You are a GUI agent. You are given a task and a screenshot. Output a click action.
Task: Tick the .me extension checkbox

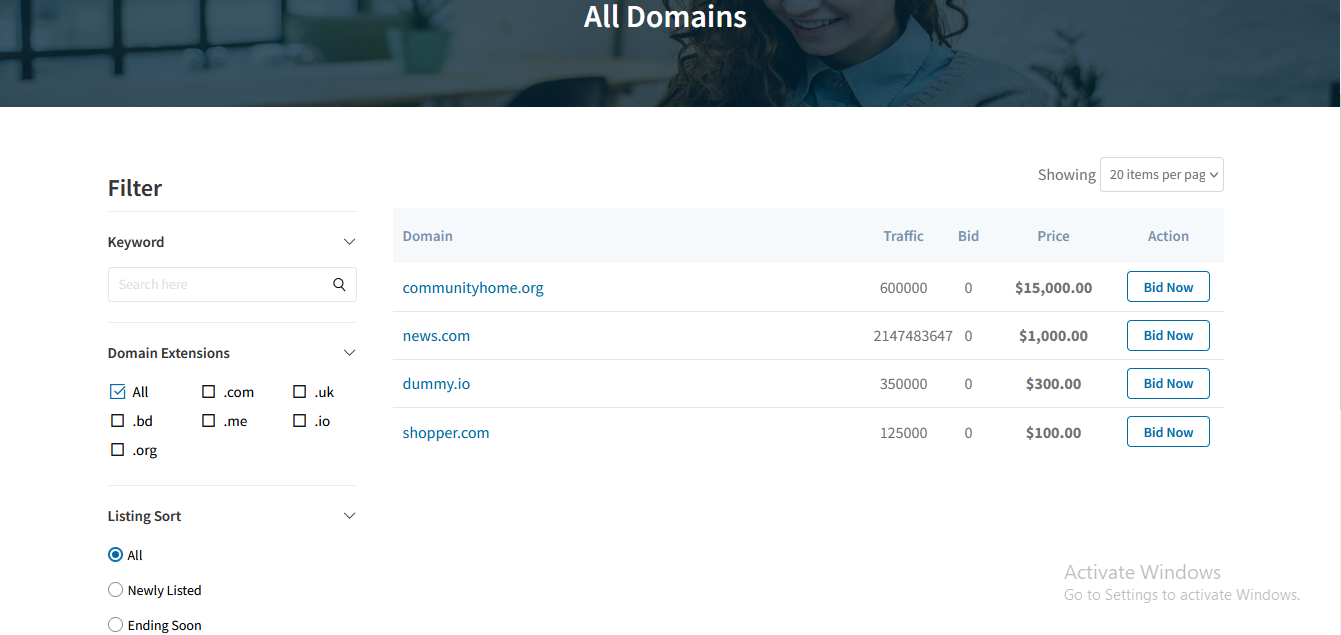[209, 421]
